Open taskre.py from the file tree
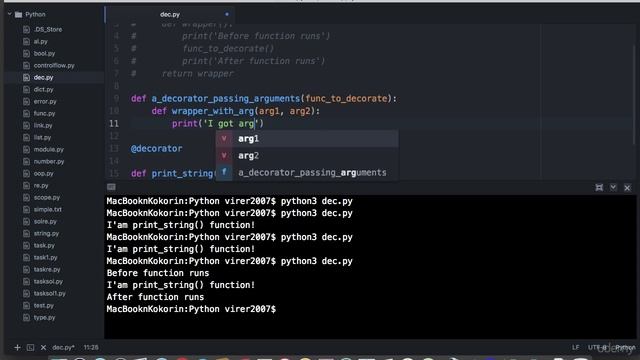The image size is (640, 360). point(47,269)
